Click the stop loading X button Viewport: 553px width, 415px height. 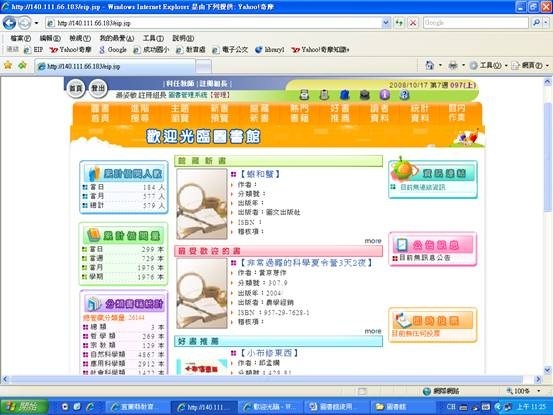[413, 23]
